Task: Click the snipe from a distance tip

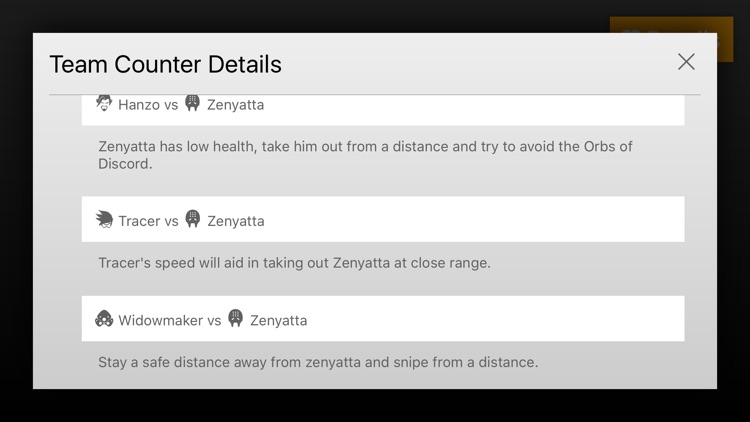Action: 318,362
